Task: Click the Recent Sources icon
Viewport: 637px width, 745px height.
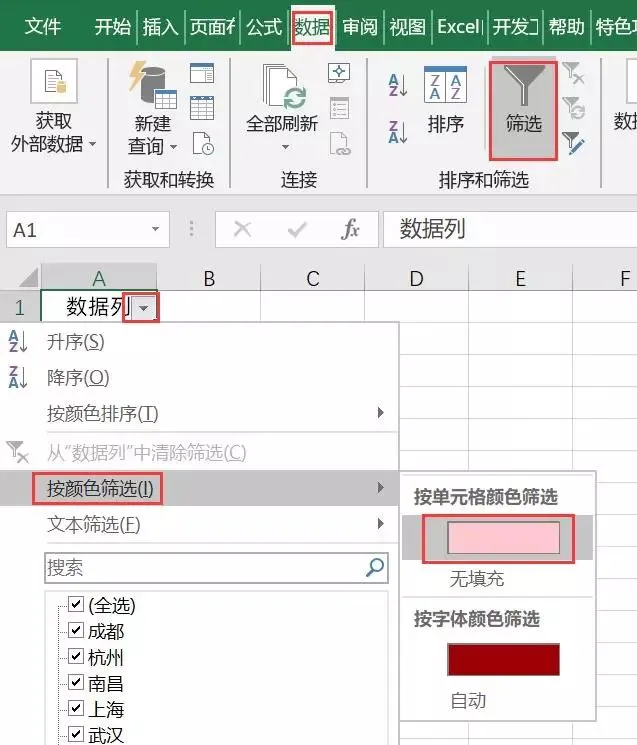Action: tap(203, 143)
